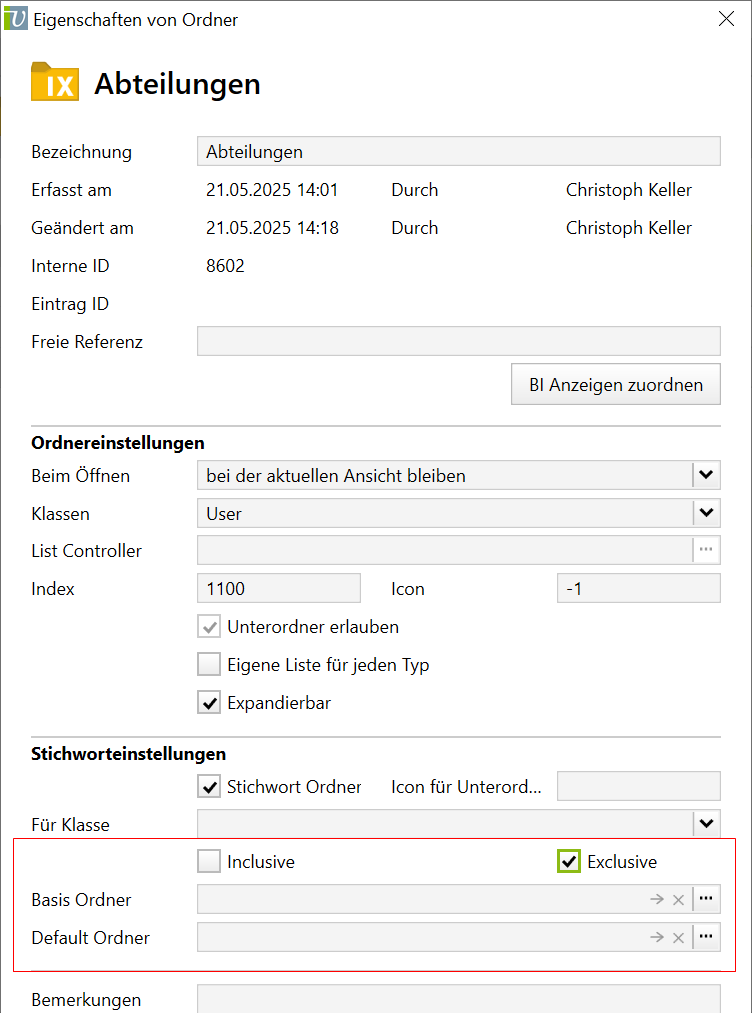Click the BI Anzeigen zuordnen button
The image size is (752, 1013).
(615, 385)
